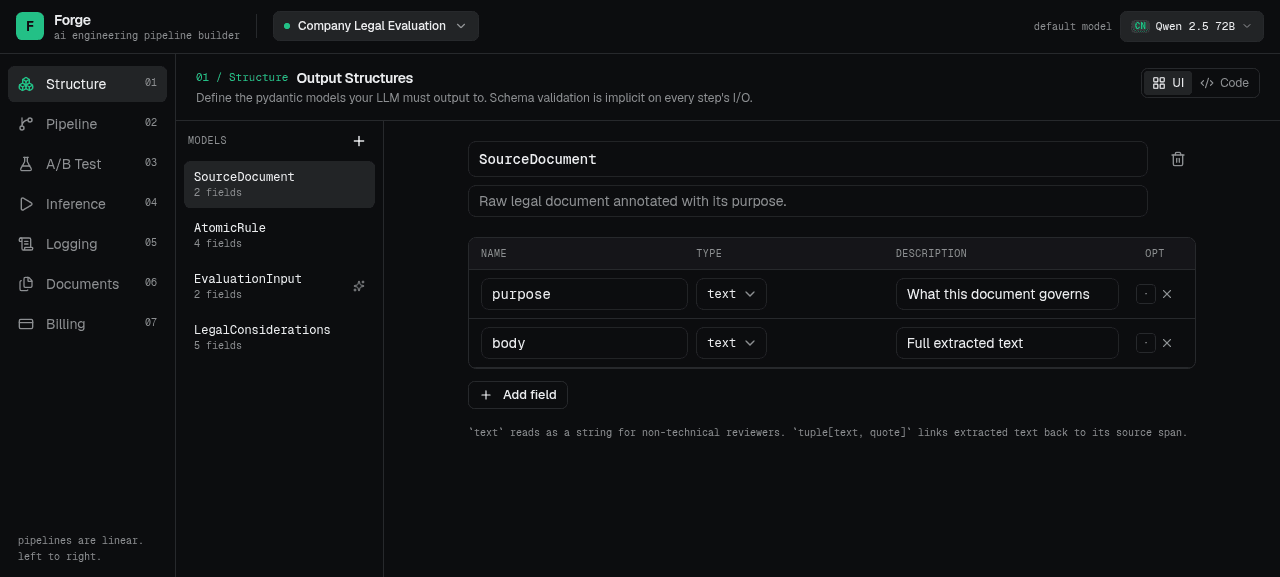Click the DESCRIPTION column header

931,254
